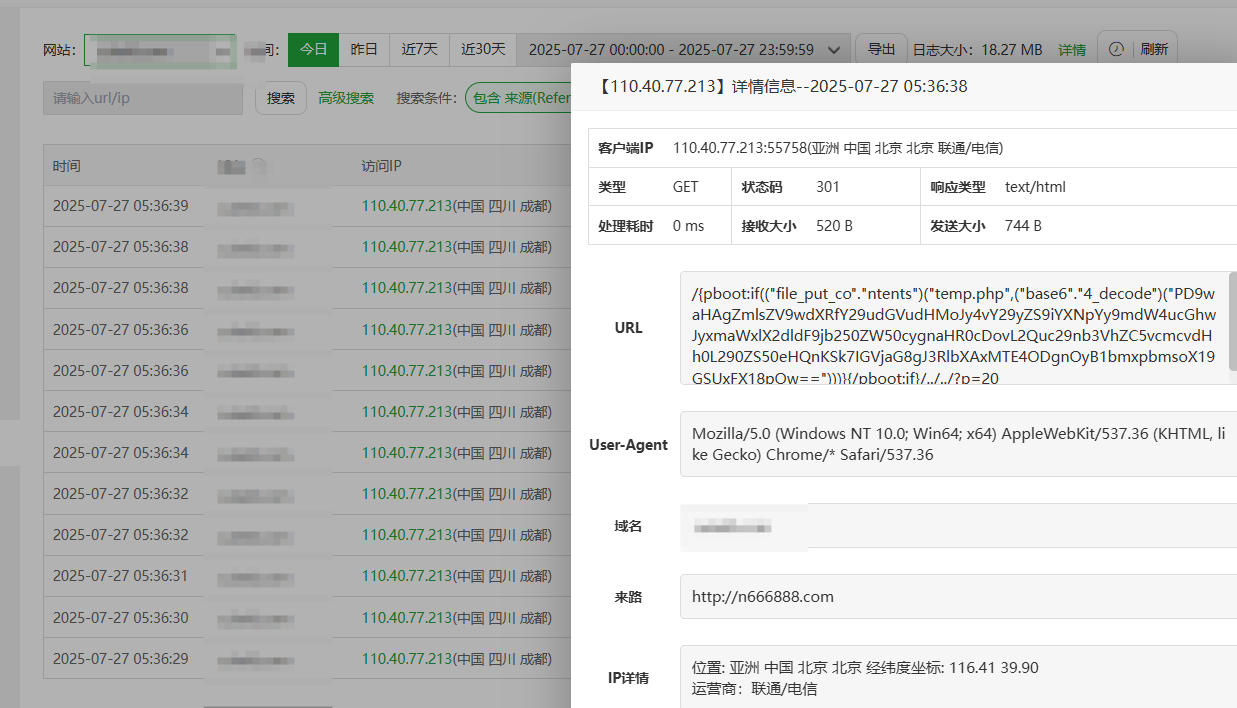Click the User-Agent field label
Screen dimensions: 1237x708
(x=628, y=445)
